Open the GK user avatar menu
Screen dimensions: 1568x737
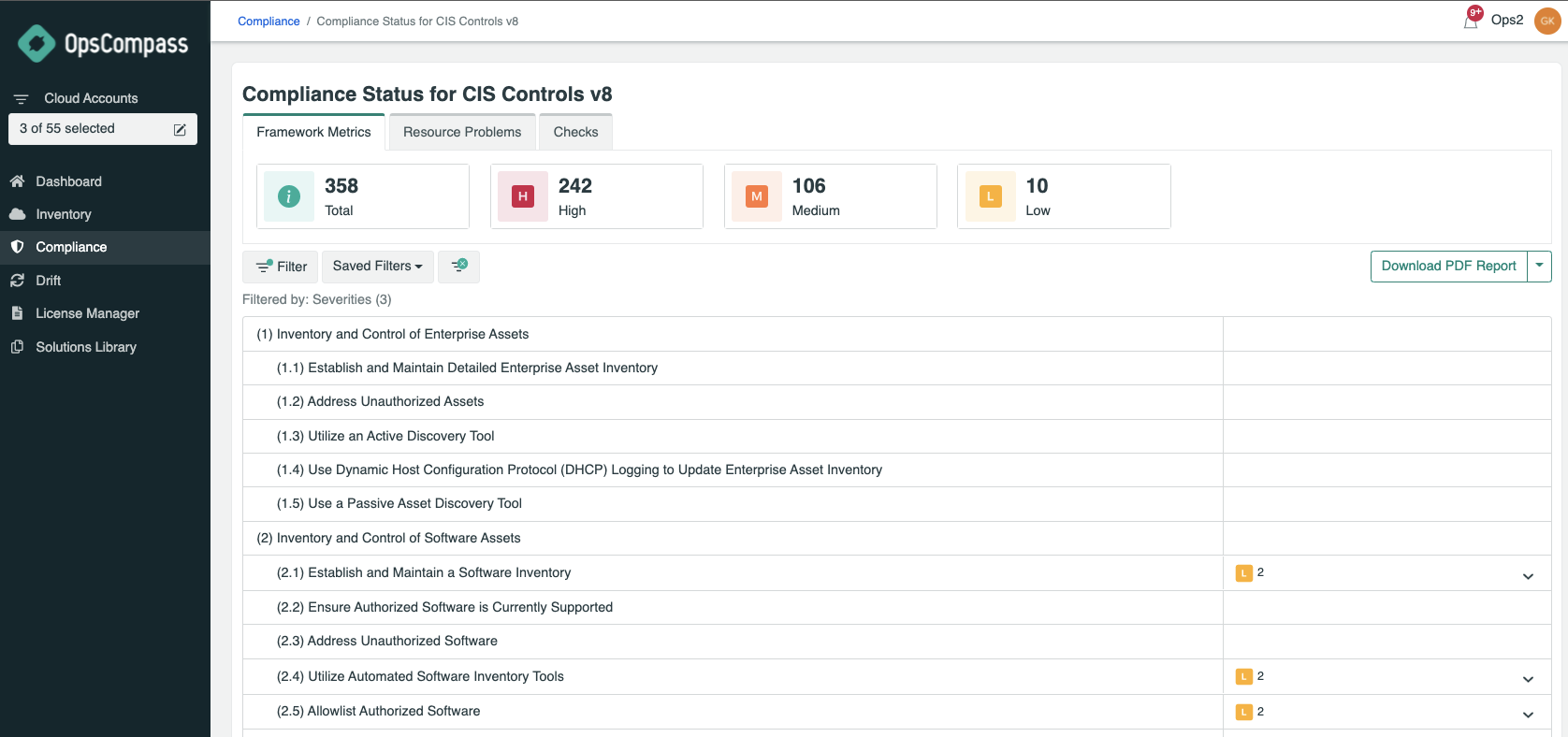[x=1547, y=21]
